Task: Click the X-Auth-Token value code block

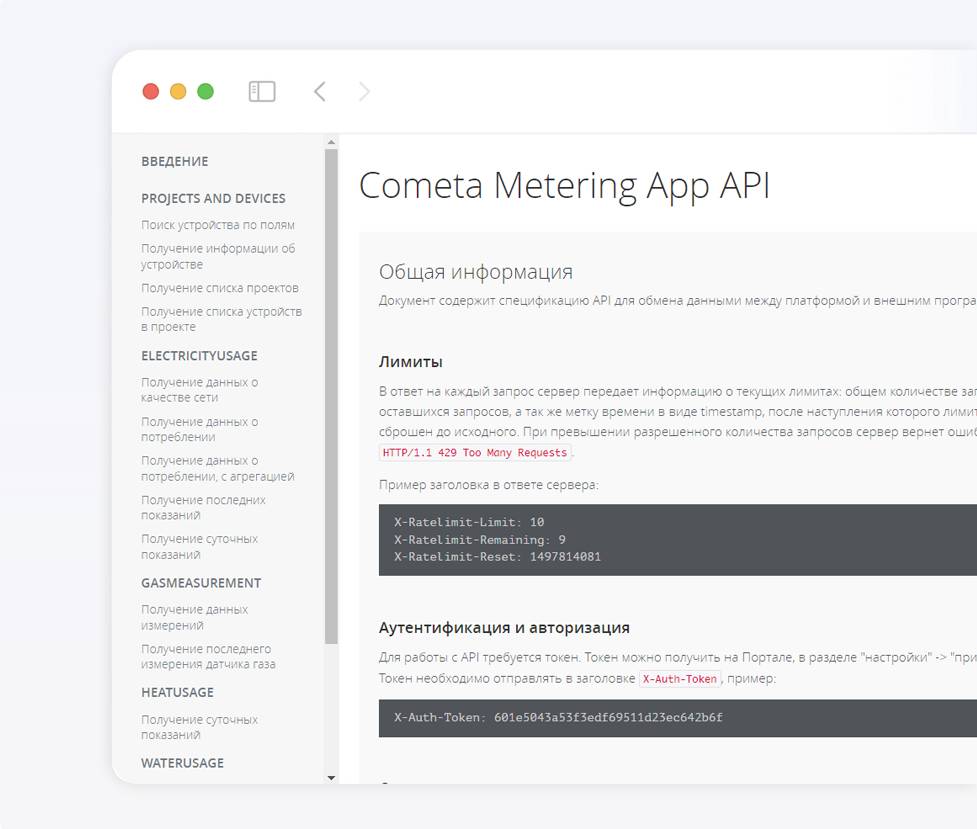Action: [677, 718]
